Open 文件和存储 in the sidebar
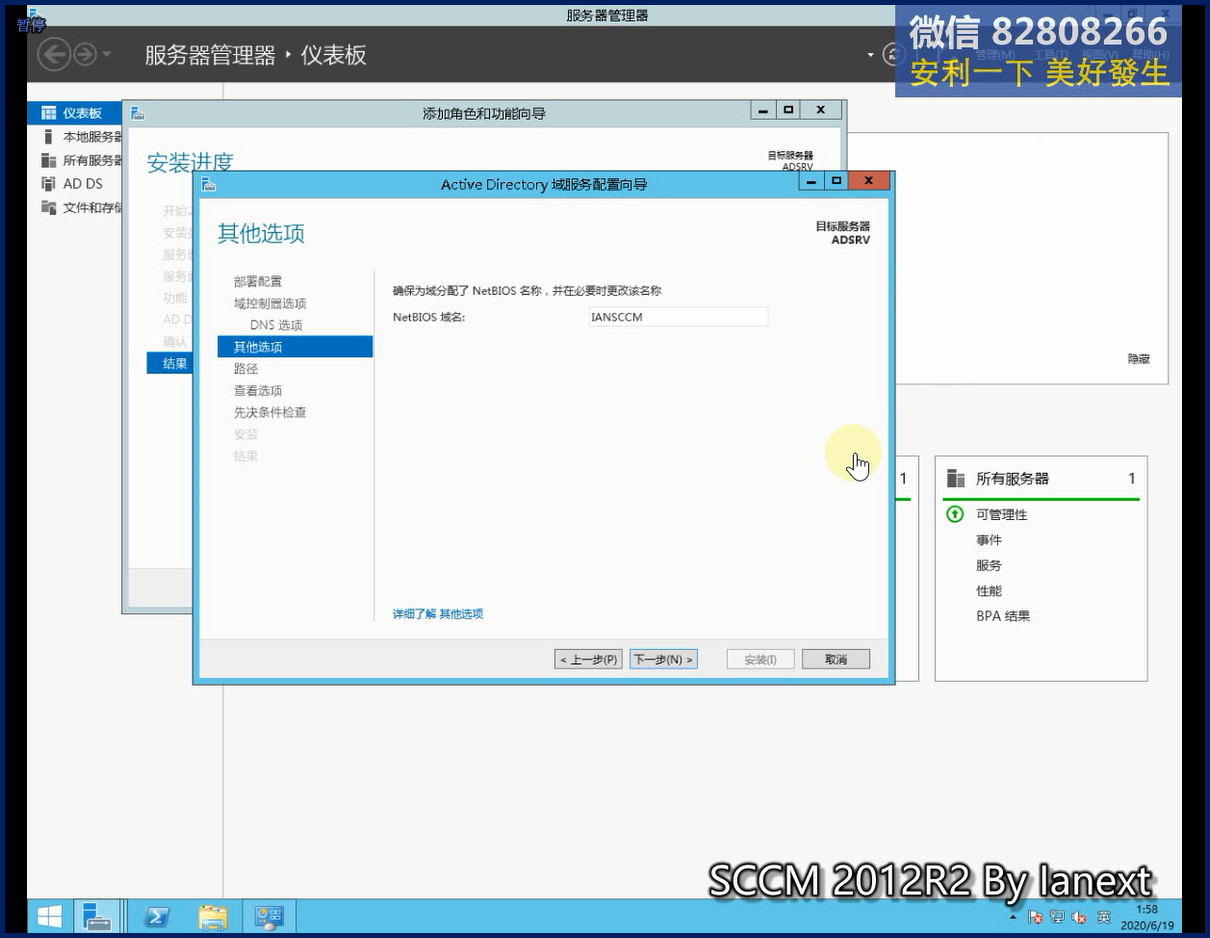Screen dimensions: 1210x938 92,208
